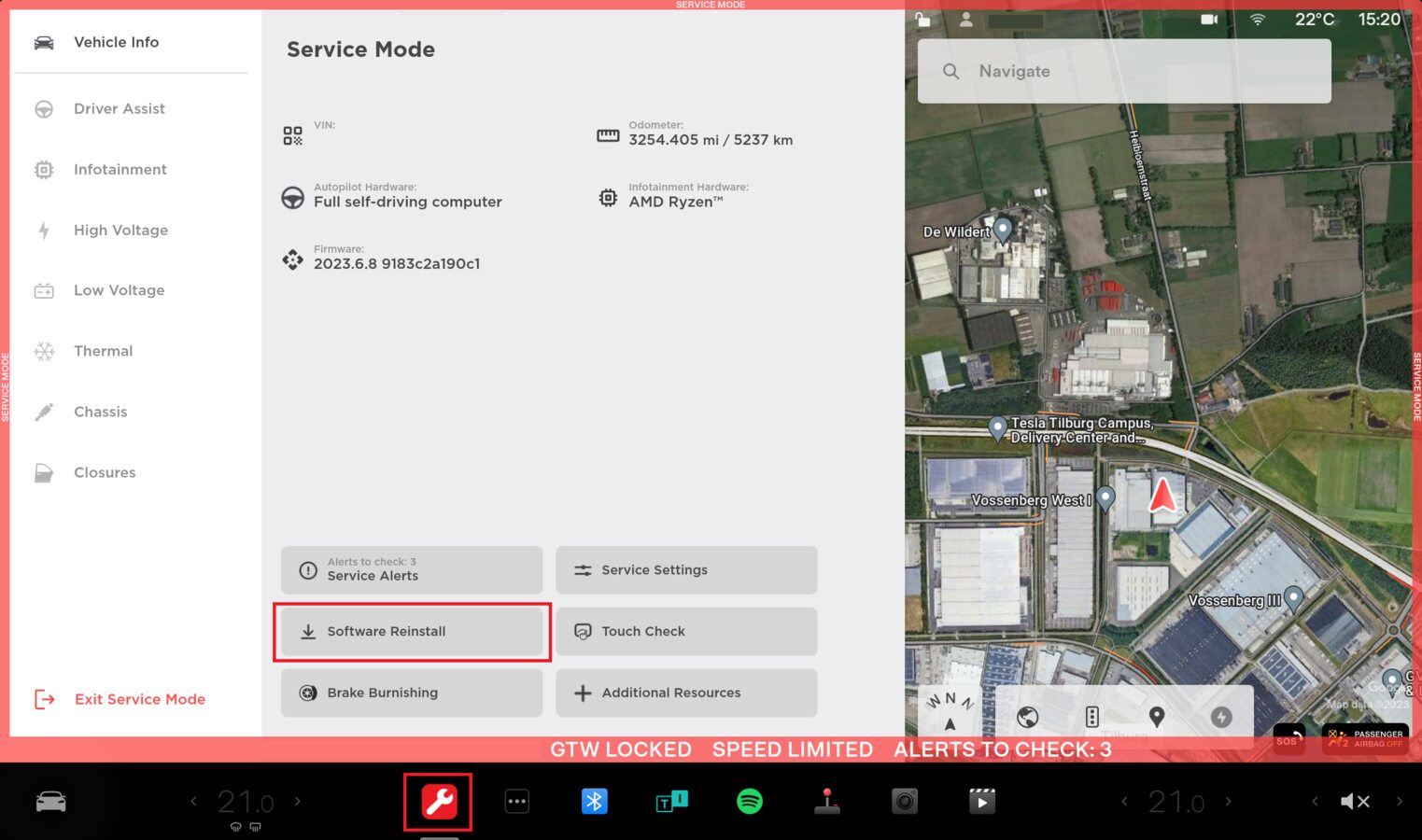Image resolution: width=1422 pixels, height=840 pixels.
Task: Open the Service Mode wrench app
Action: [x=439, y=802]
